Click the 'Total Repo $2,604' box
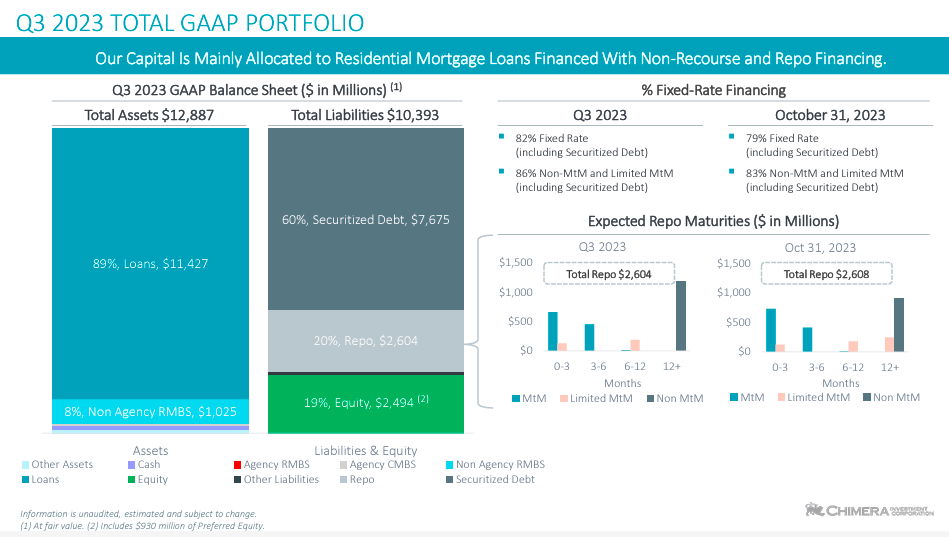 click(x=609, y=274)
